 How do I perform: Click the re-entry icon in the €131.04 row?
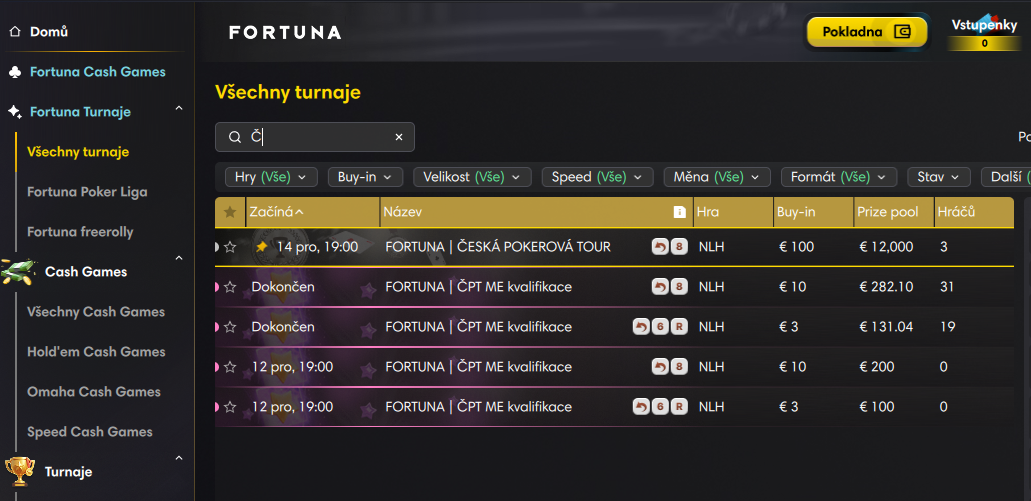640,327
